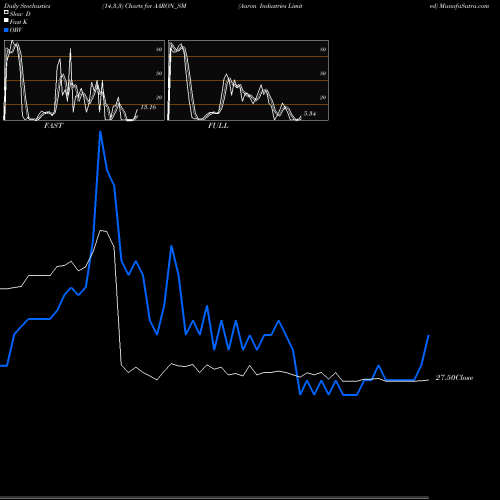The image size is (500, 500).
Task: Click the FAST label under the chart
Action: click(54, 126)
